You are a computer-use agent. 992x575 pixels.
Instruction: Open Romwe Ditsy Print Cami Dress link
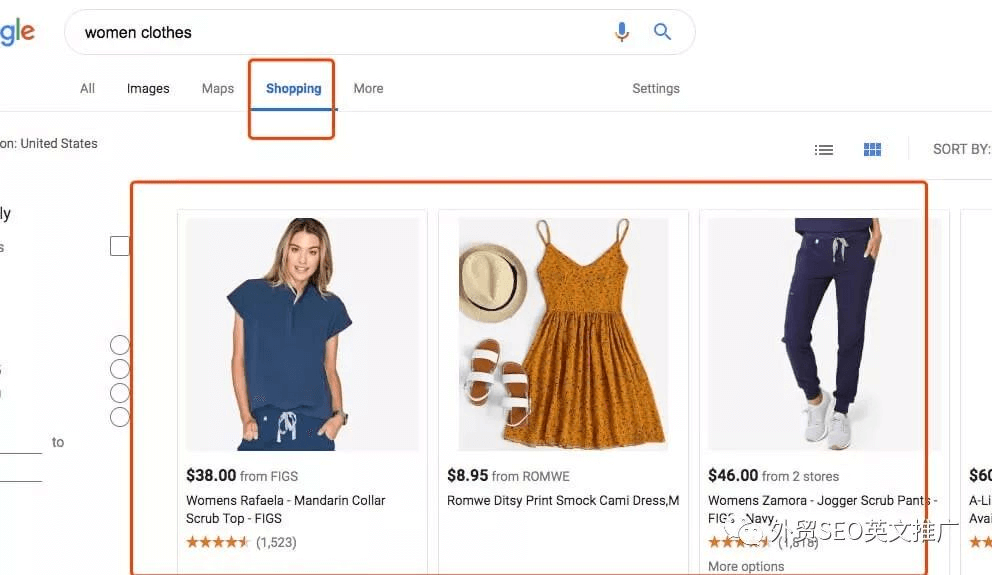click(562, 500)
